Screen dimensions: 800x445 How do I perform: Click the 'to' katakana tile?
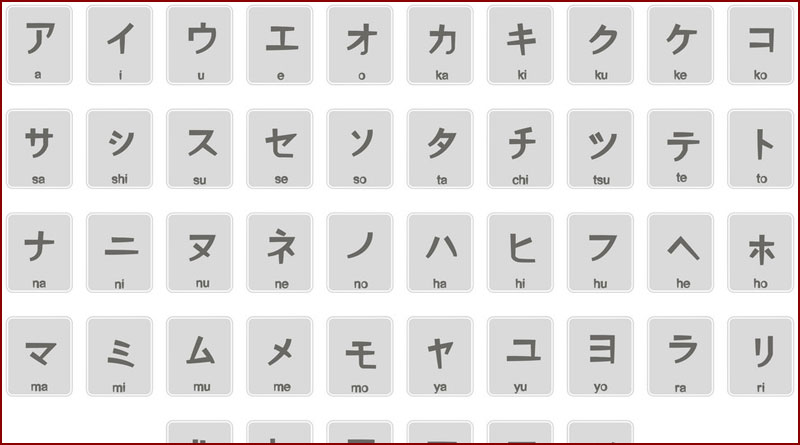coord(760,149)
